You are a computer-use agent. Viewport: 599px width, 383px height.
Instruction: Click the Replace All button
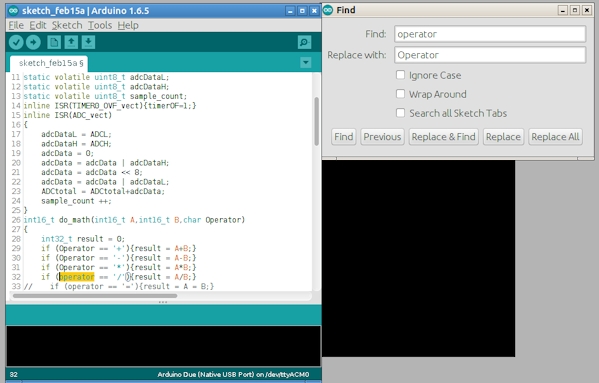555,137
